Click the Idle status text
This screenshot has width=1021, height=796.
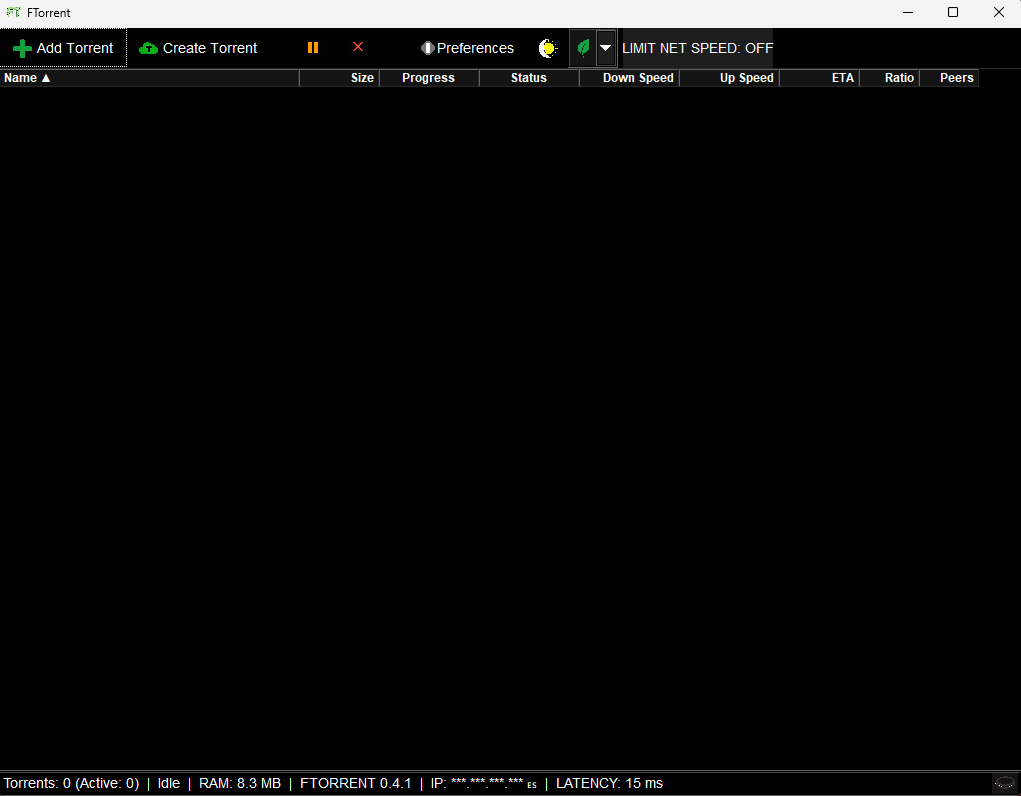click(169, 783)
